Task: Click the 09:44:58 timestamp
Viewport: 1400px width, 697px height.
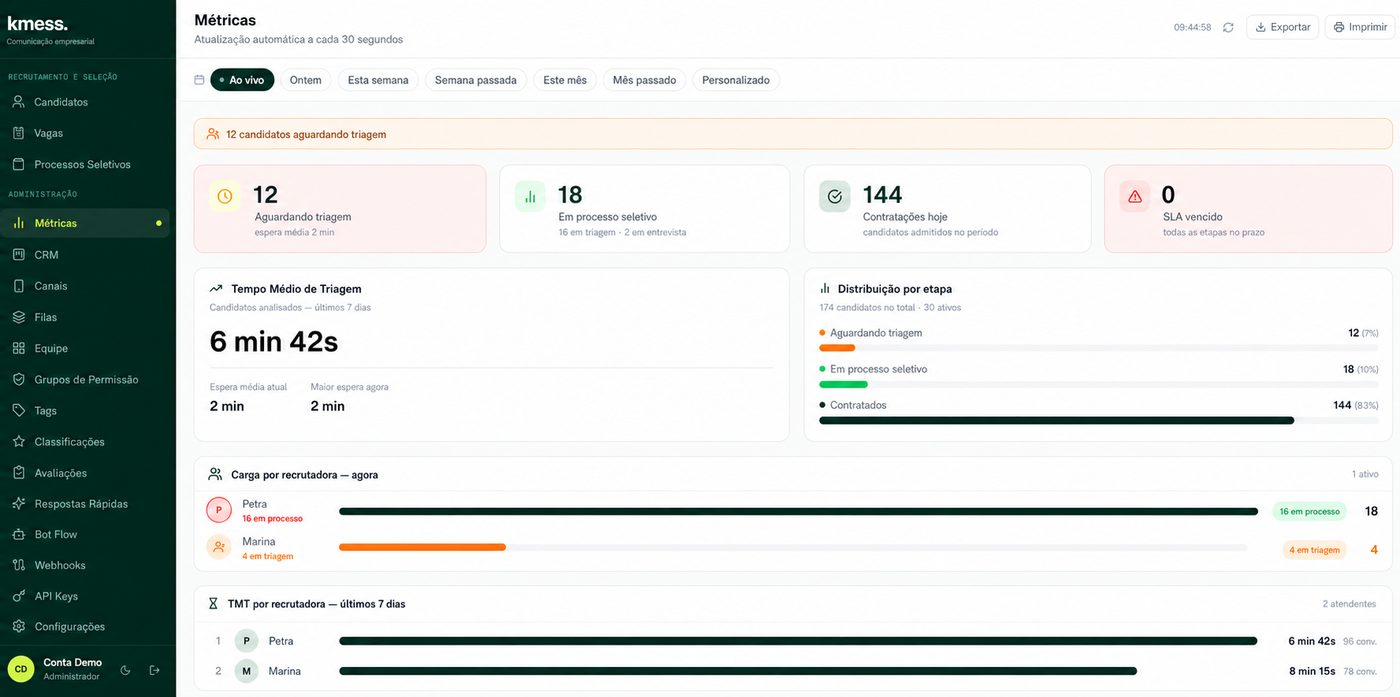Action: point(1192,27)
